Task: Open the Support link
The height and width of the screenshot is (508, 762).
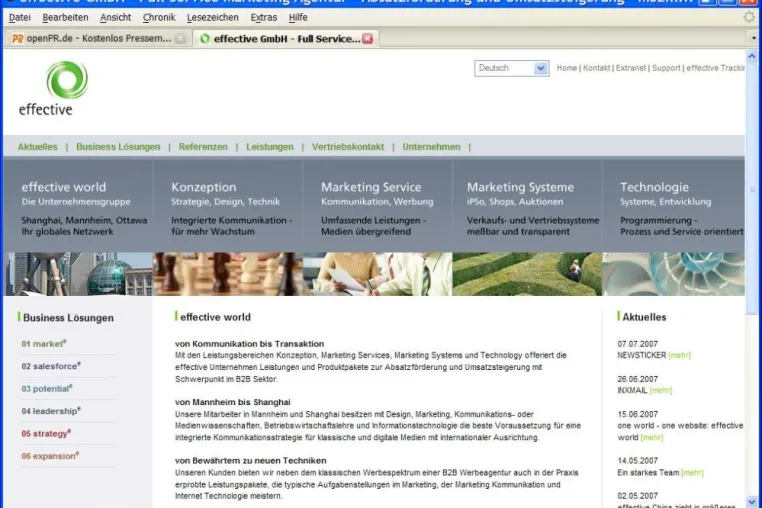Action: click(x=666, y=68)
